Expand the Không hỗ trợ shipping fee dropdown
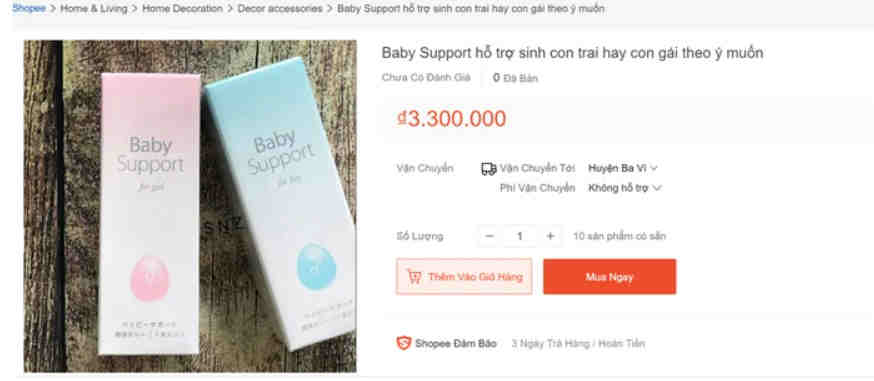Image resolution: width=874 pixels, height=381 pixels. tap(625, 188)
